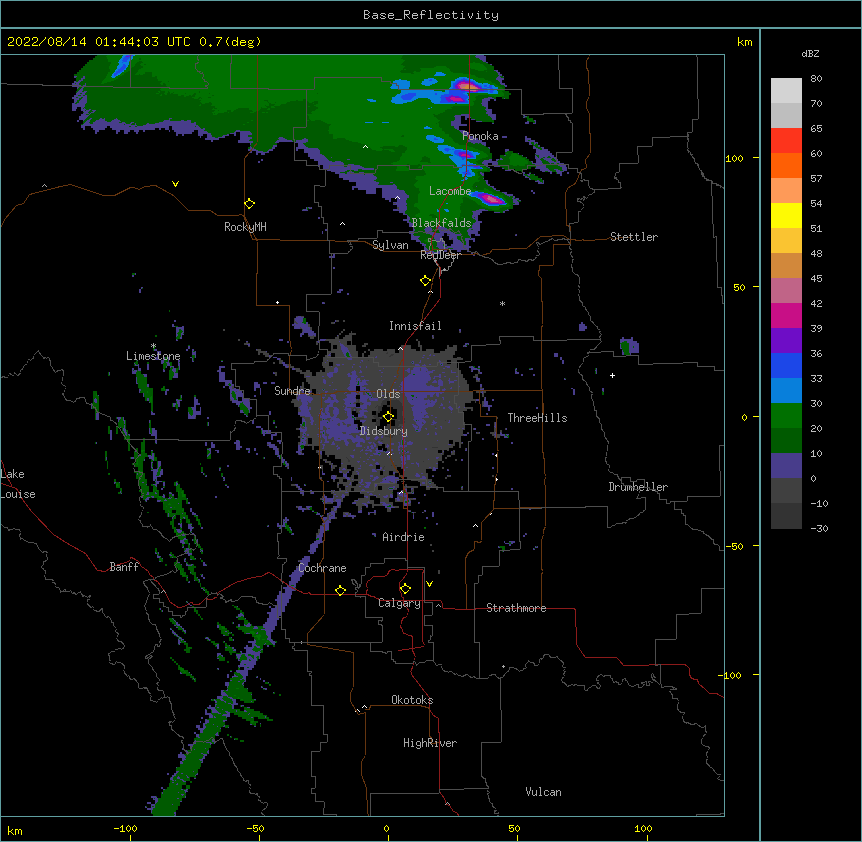This screenshot has height=842, width=862.
Task: Pick the bright yellow swatch in the dBZ legend
Action: [786, 215]
